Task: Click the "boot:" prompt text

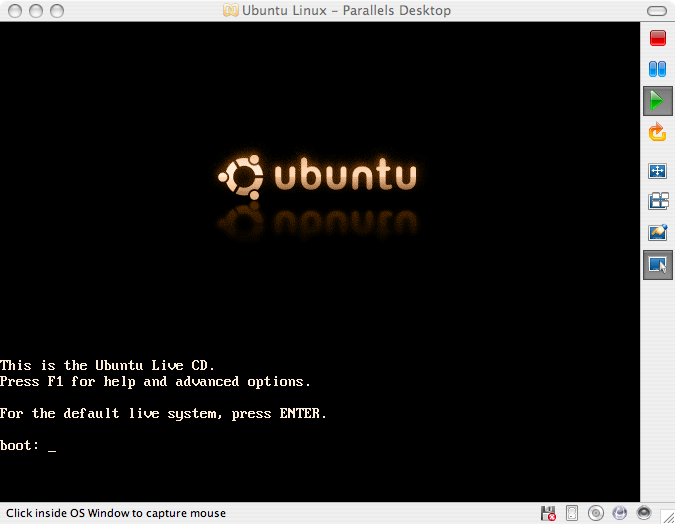Action: coord(19,446)
